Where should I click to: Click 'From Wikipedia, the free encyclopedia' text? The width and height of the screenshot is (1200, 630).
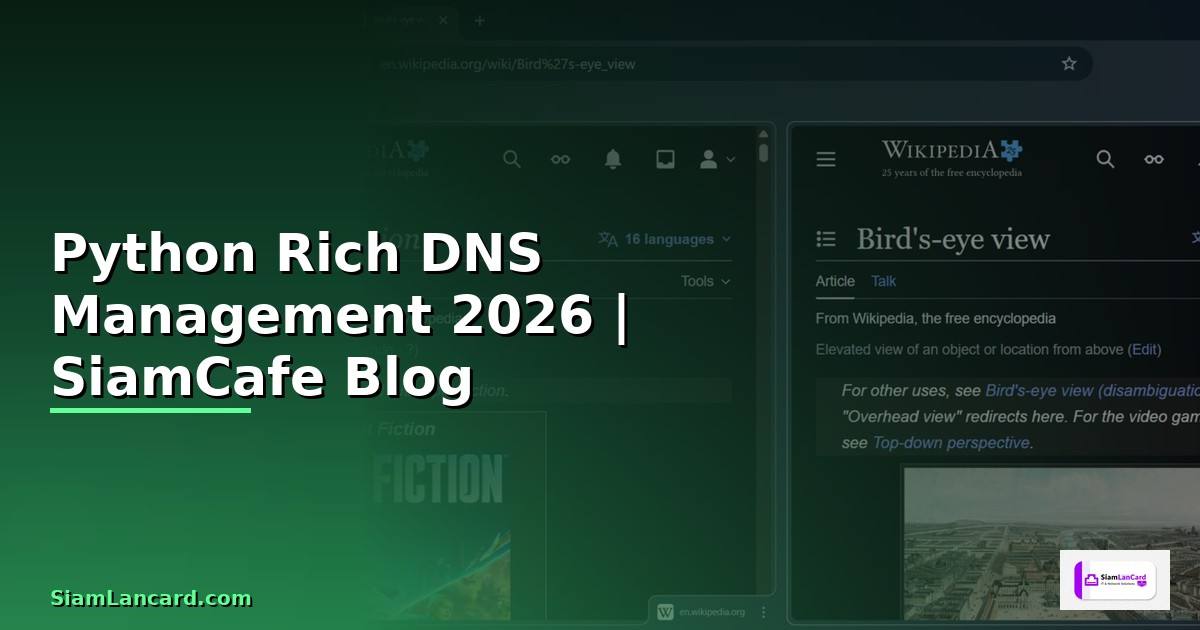coord(936,318)
